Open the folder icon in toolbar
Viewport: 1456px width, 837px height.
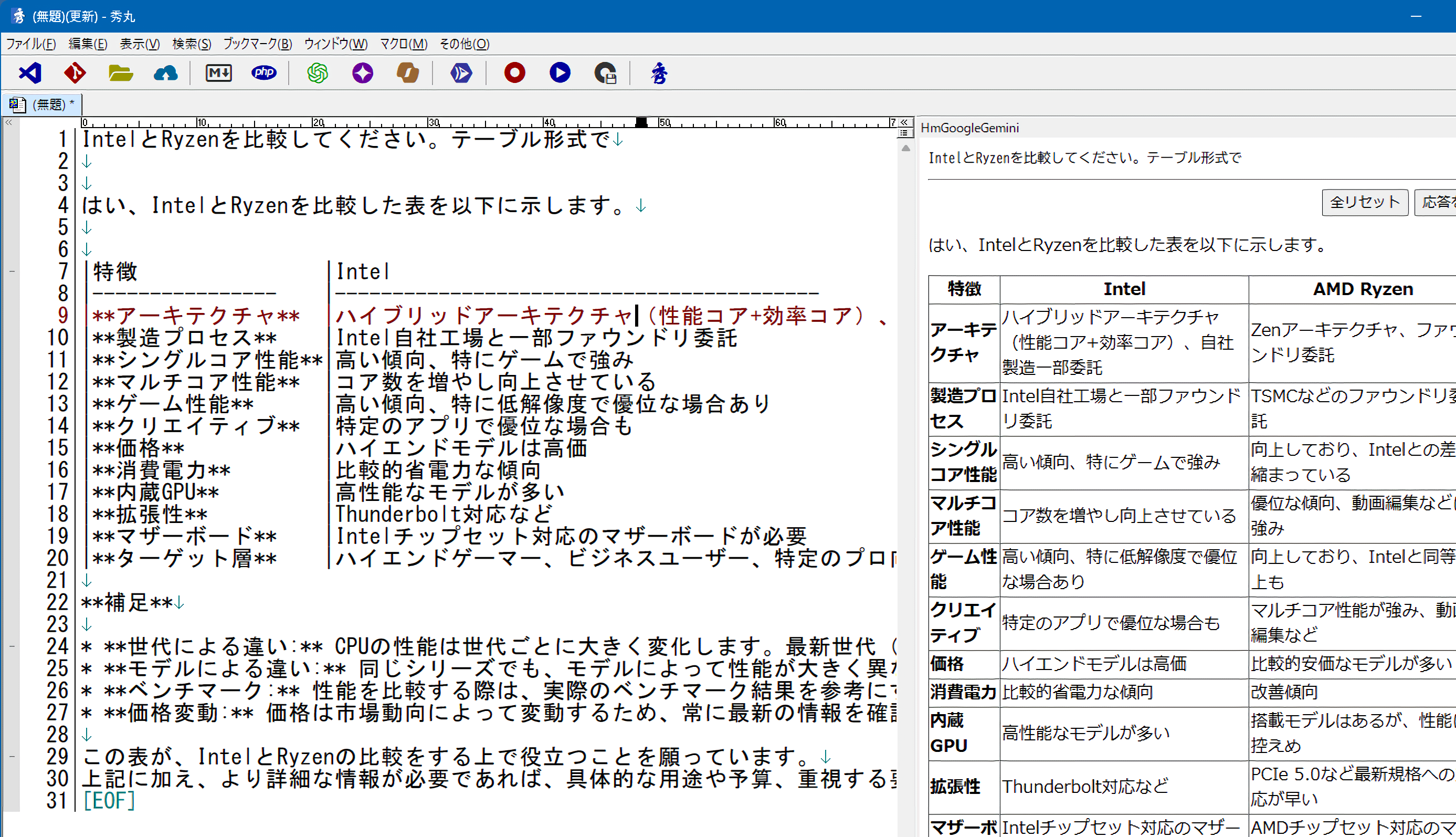point(121,73)
